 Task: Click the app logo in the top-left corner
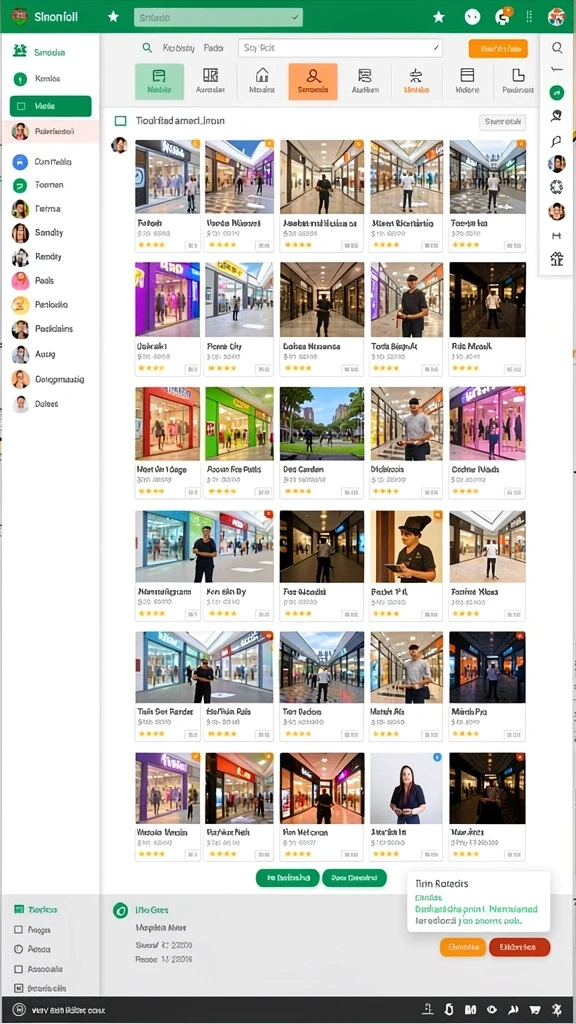pyautogui.click(x=19, y=16)
